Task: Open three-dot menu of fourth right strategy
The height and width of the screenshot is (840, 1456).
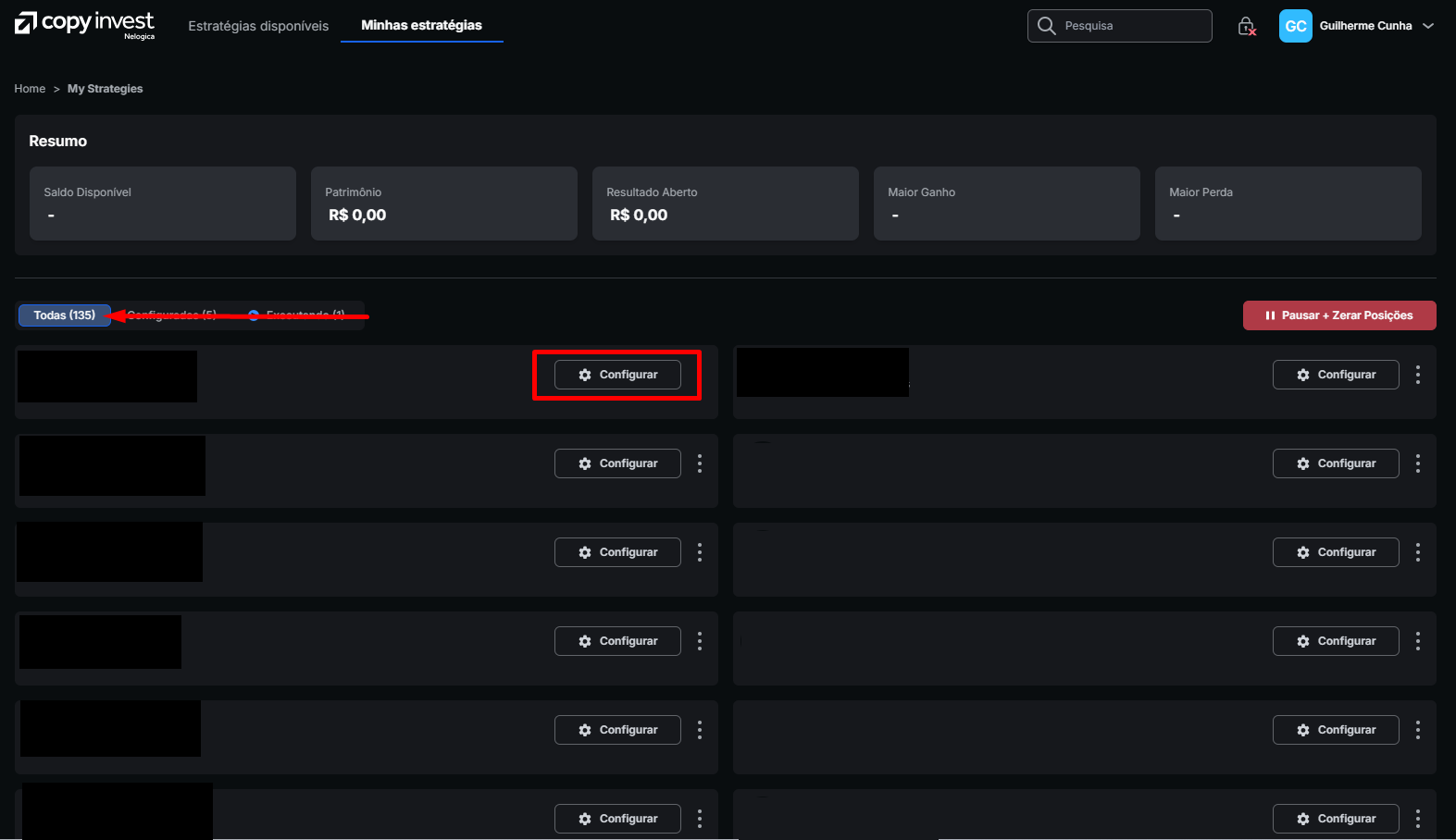Action: tap(1418, 641)
